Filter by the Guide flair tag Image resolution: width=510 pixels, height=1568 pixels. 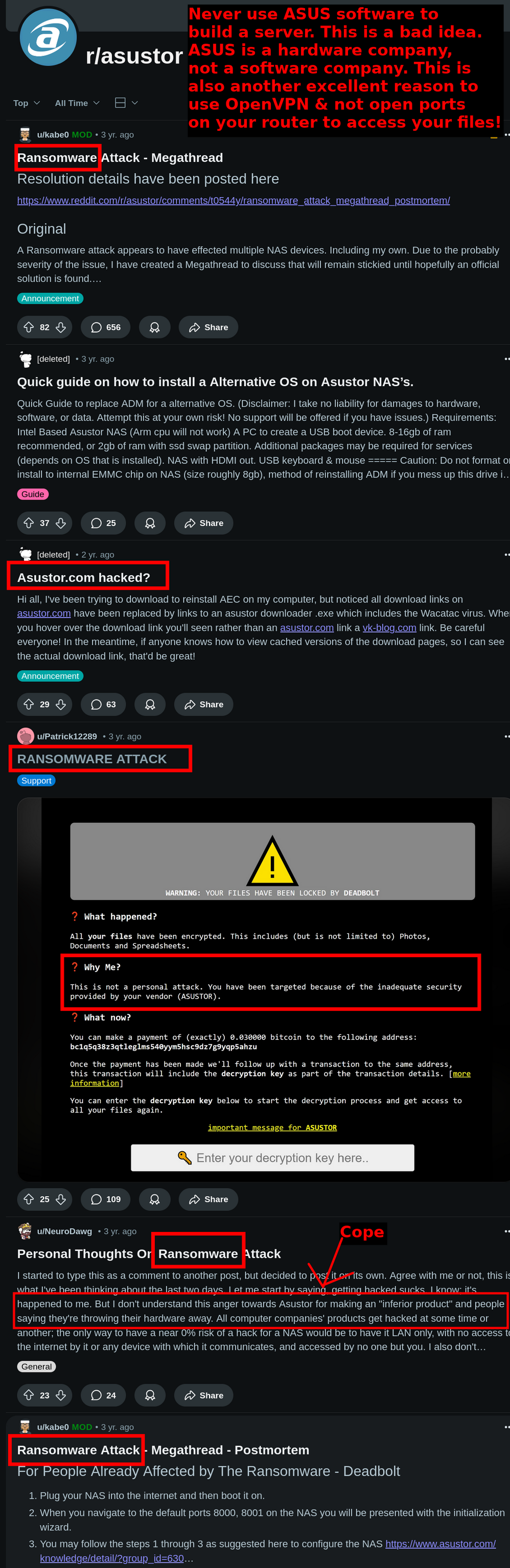pyautogui.click(x=33, y=494)
